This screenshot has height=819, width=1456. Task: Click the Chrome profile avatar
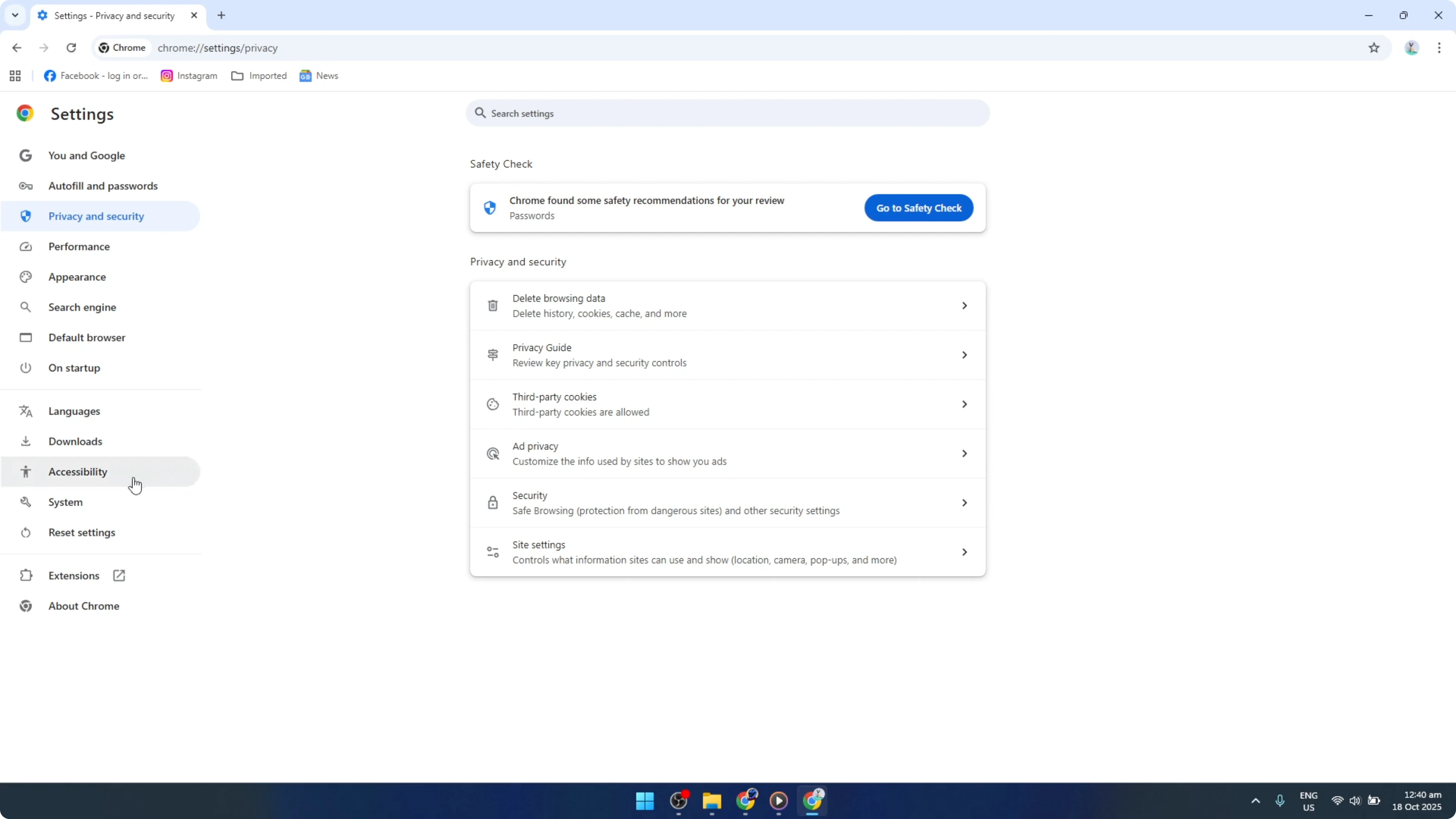pyautogui.click(x=1411, y=47)
